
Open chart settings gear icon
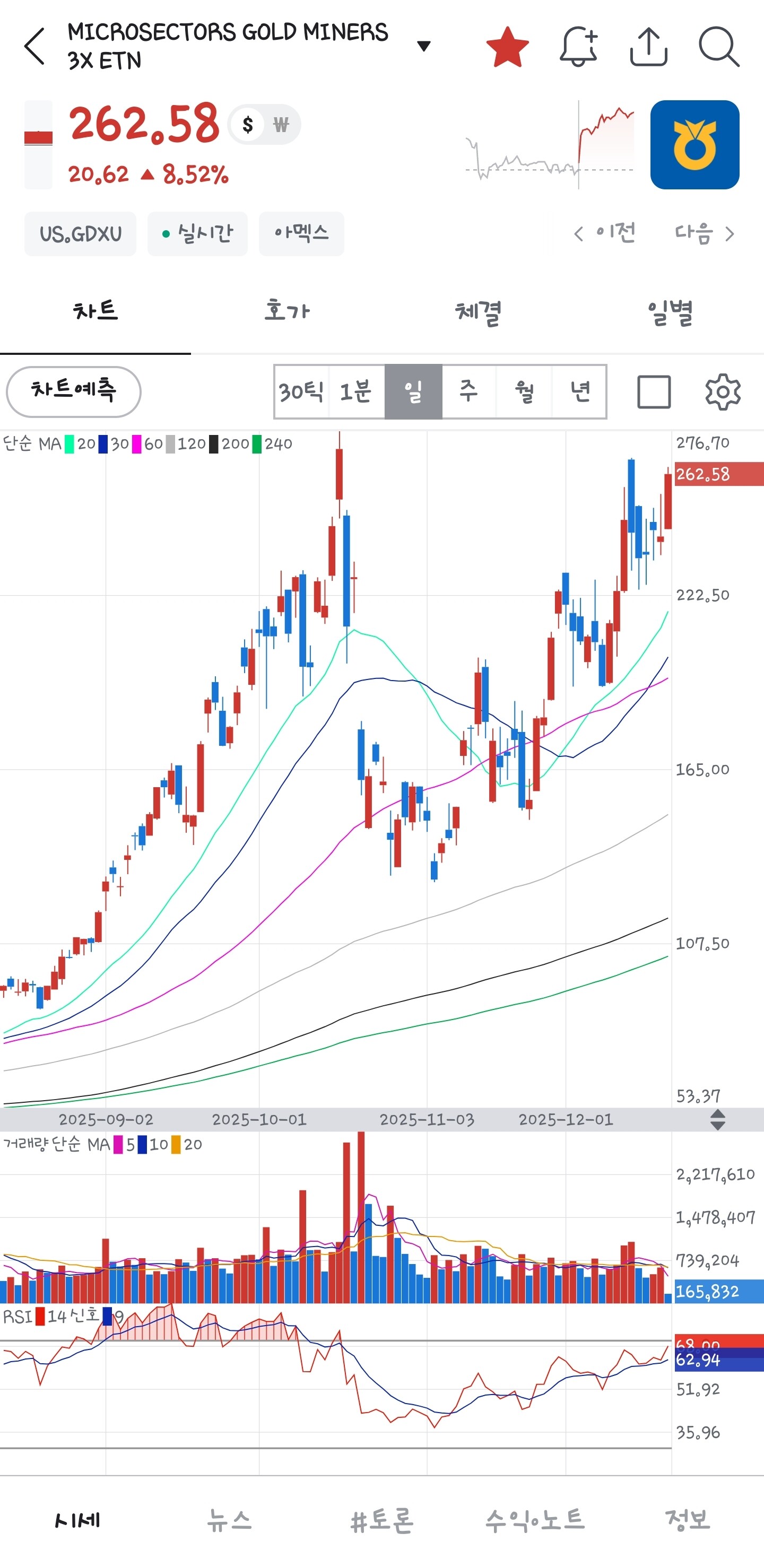(x=723, y=392)
